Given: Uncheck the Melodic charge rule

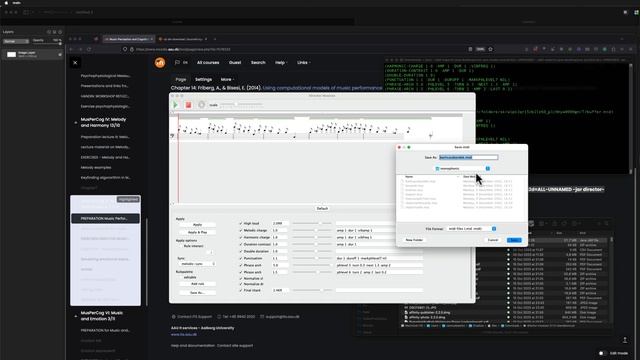Looking at the screenshot, I should pyautogui.click(x=240, y=230).
